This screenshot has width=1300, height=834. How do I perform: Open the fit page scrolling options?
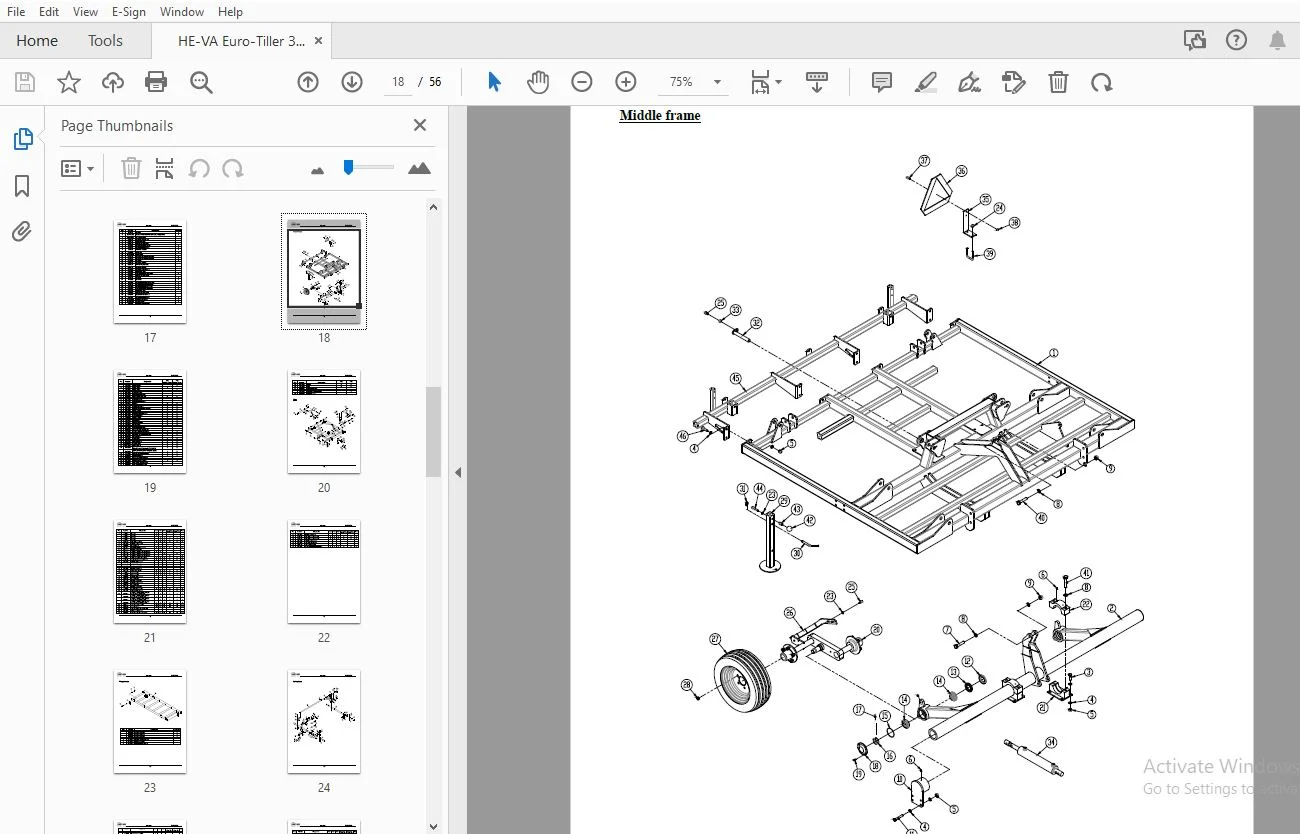[x=766, y=82]
